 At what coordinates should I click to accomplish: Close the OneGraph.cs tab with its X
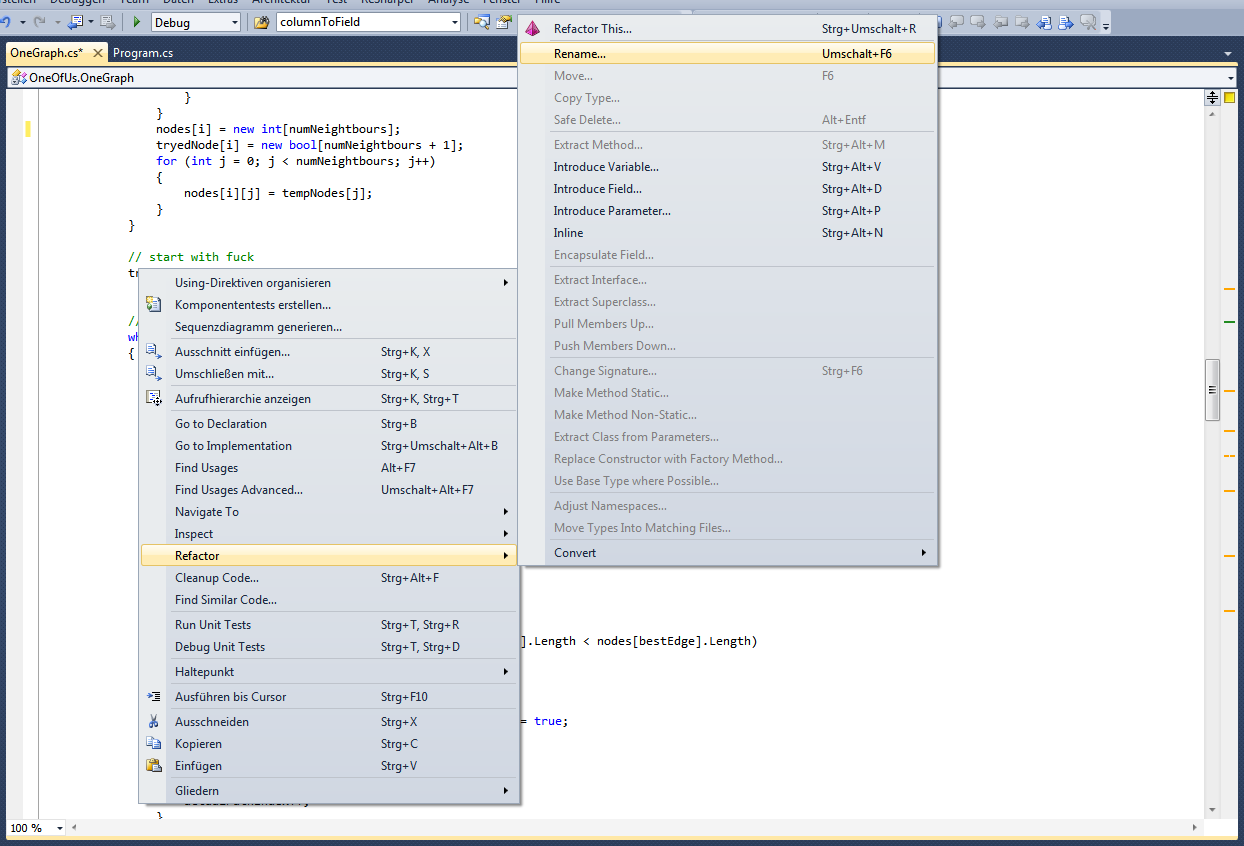tap(99, 53)
